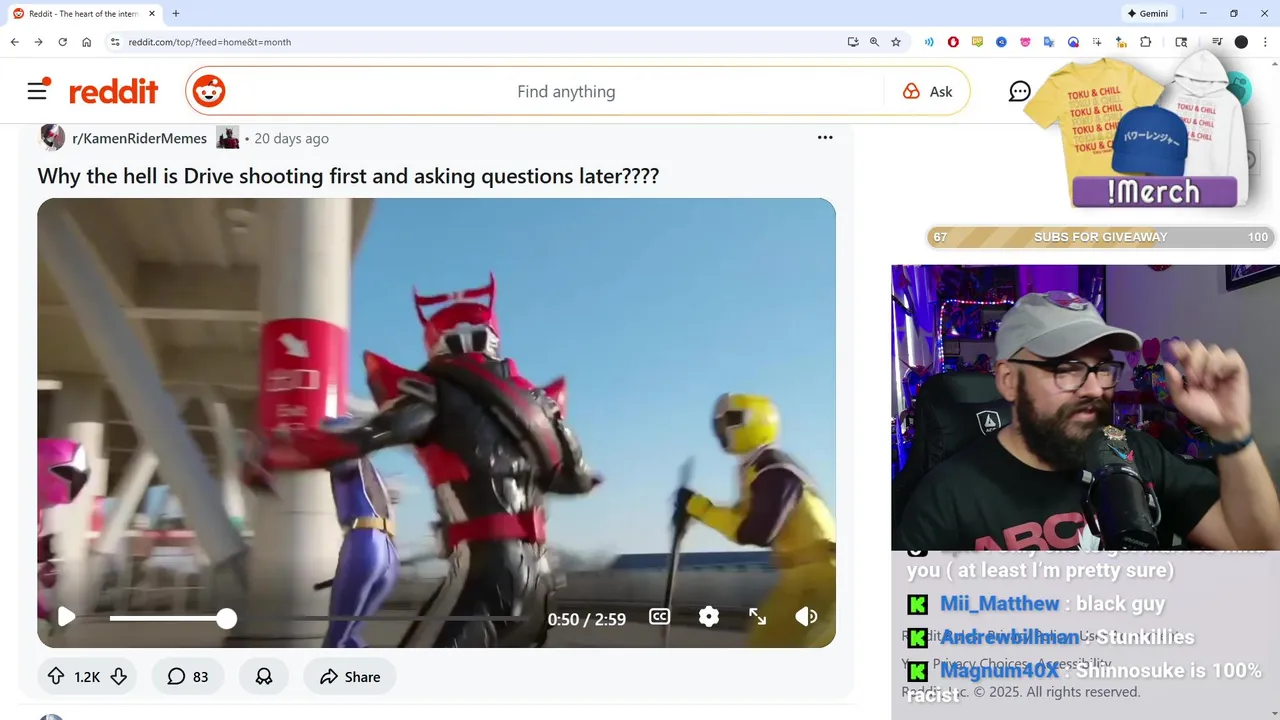
Task: Open the post's three-dot options menu
Action: pyautogui.click(x=825, y=138)
